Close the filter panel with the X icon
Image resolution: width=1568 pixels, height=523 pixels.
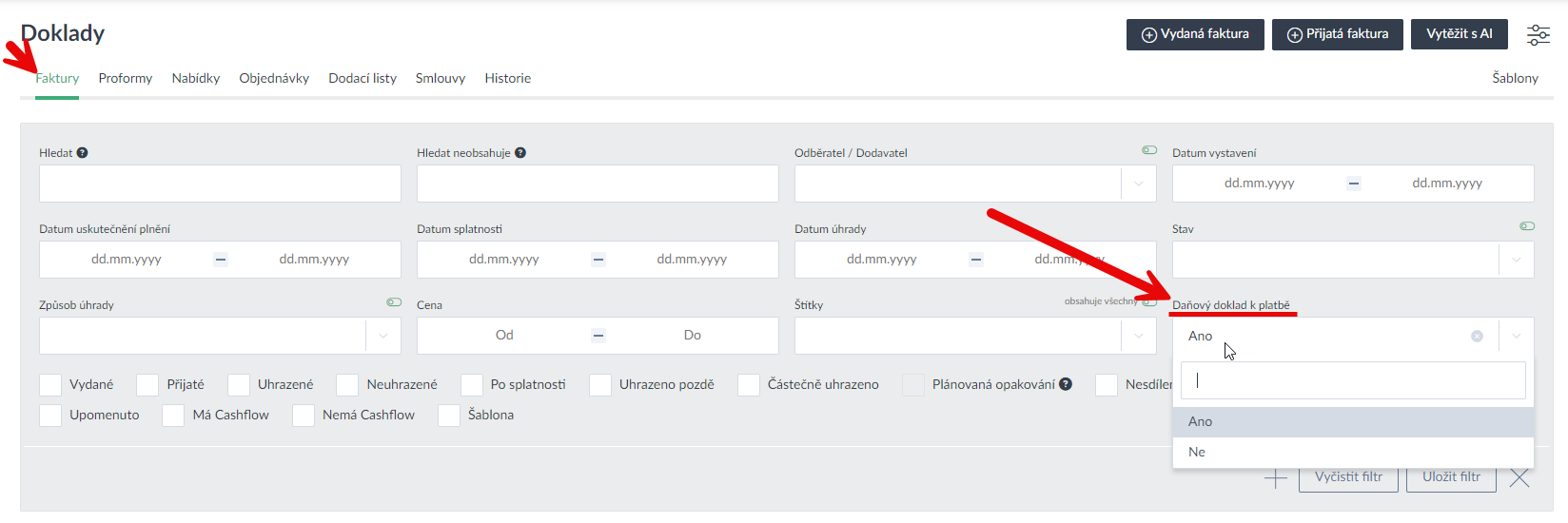pyautogui.click(x=1519, y=477)
